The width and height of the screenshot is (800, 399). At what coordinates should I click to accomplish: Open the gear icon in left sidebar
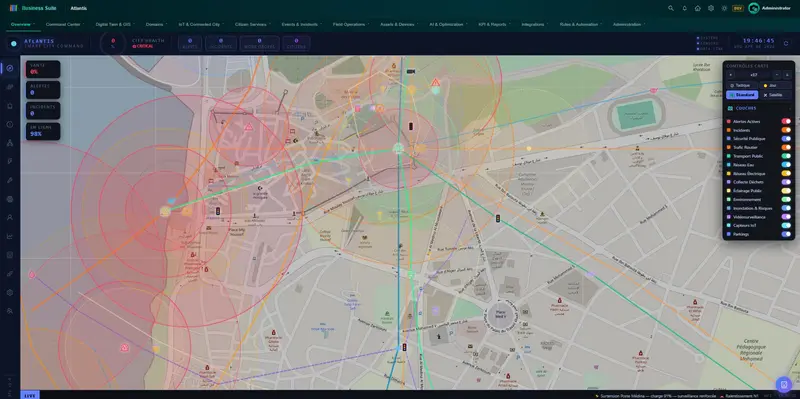10,292
